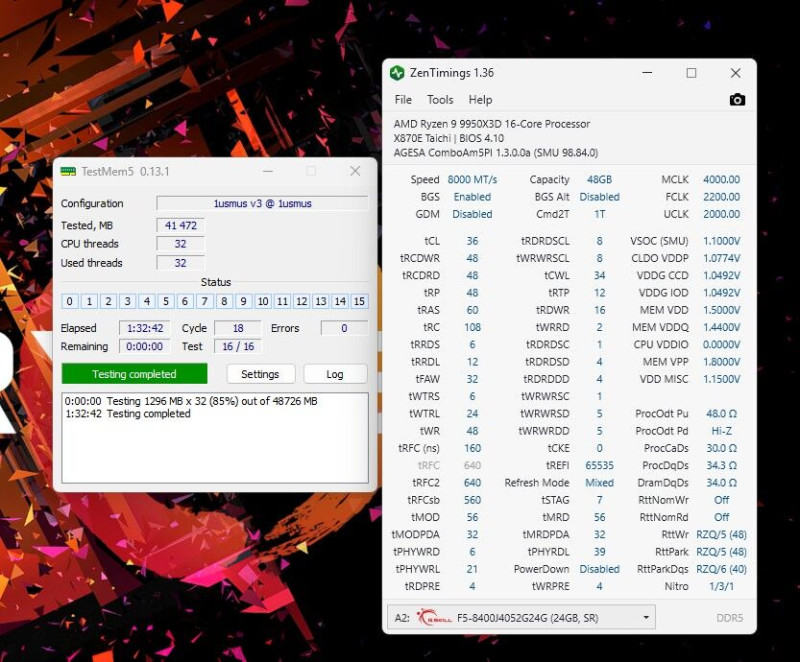Click the Refresh Mode value Mixed
800x662 pixels.
pos(599,482)
